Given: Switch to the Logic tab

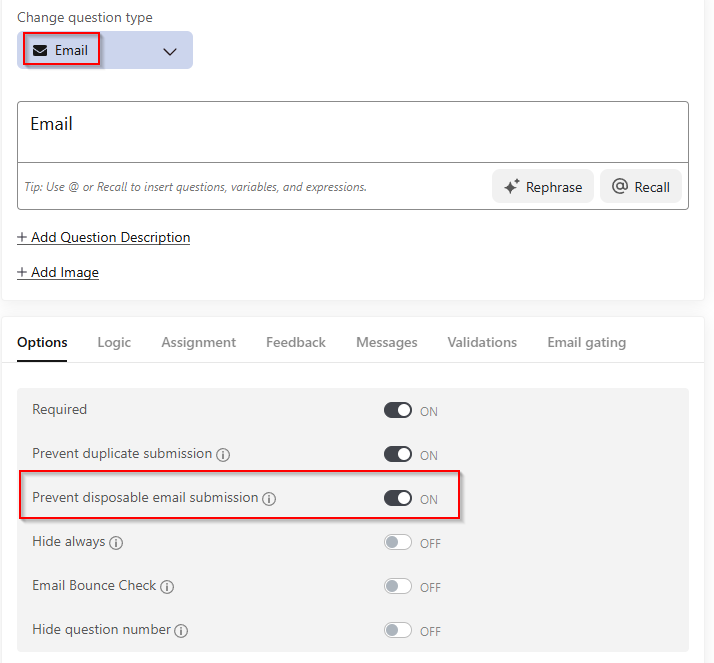Looking at the screenshot, I should pos(114,342).
